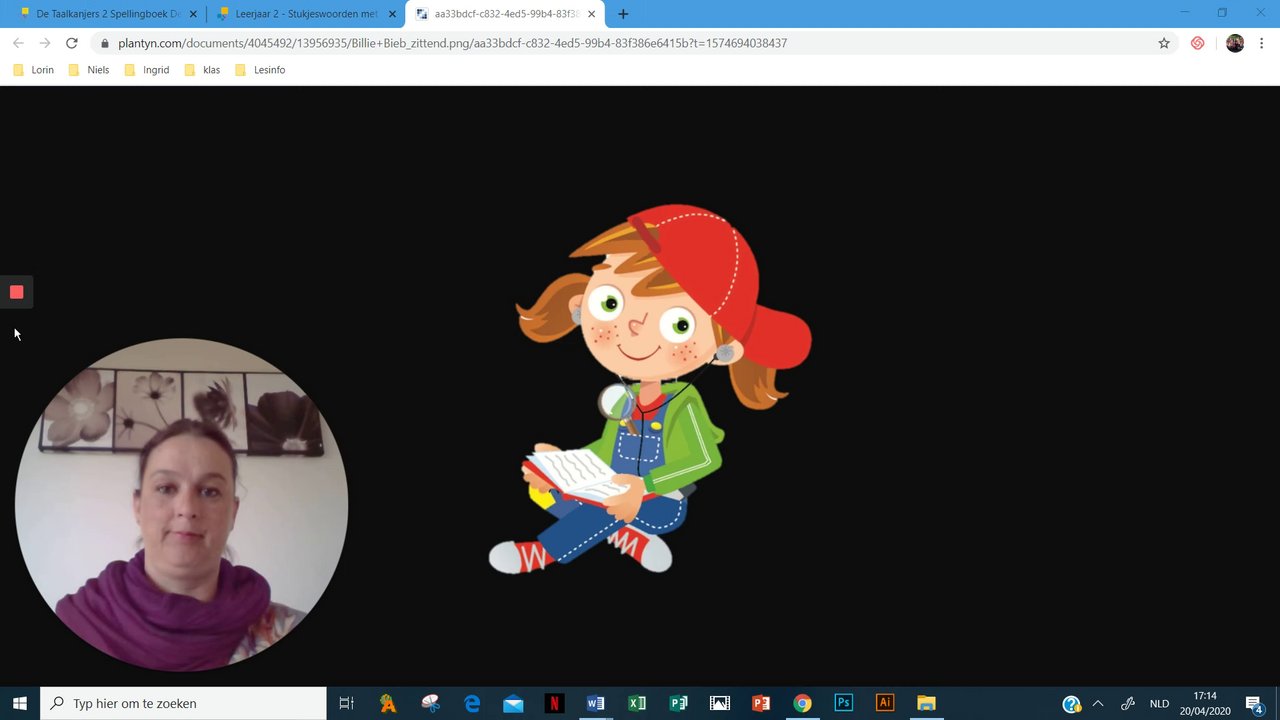View site security info via the padlock

click(104, 43)
